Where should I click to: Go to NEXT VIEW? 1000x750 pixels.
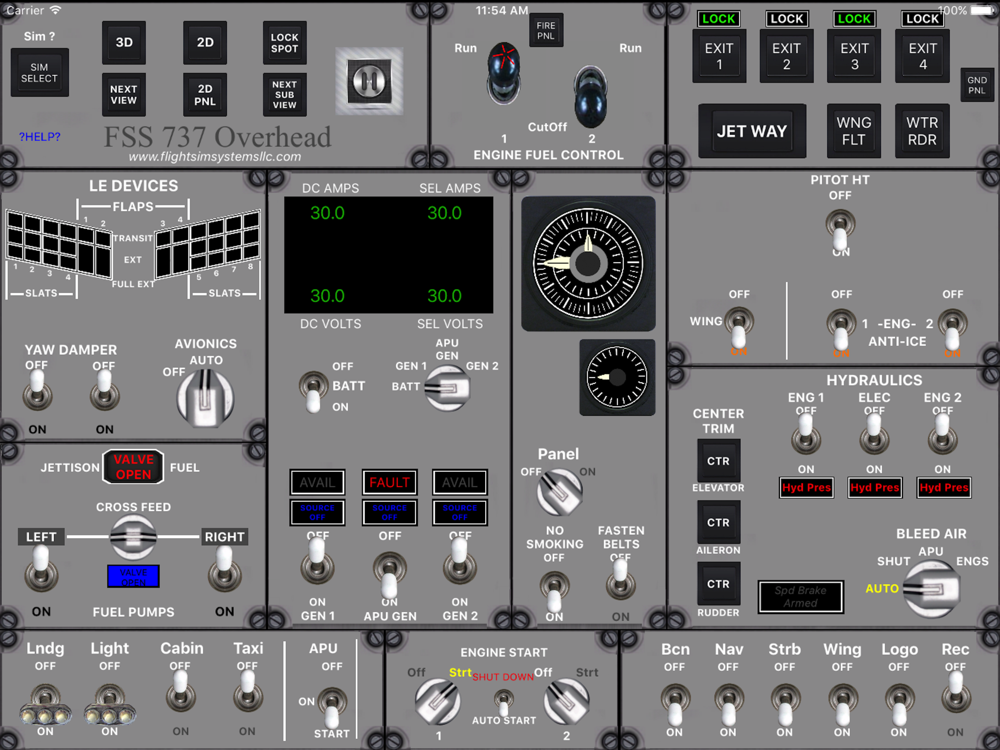124,94
